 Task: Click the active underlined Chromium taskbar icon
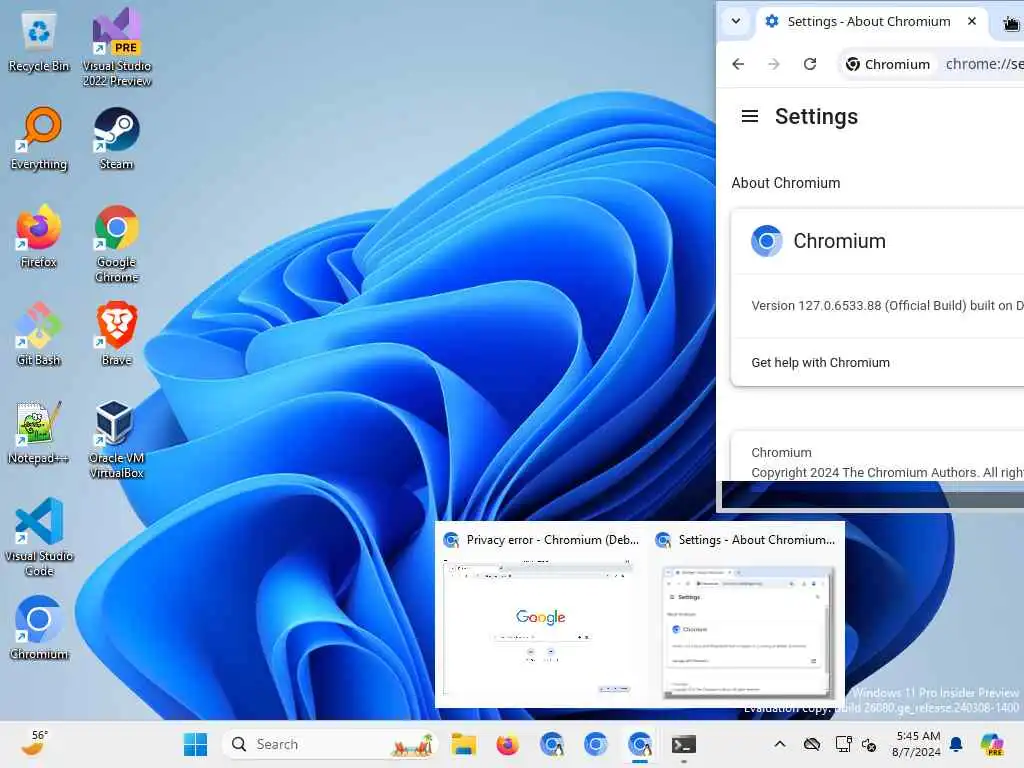tap(639, 744)
